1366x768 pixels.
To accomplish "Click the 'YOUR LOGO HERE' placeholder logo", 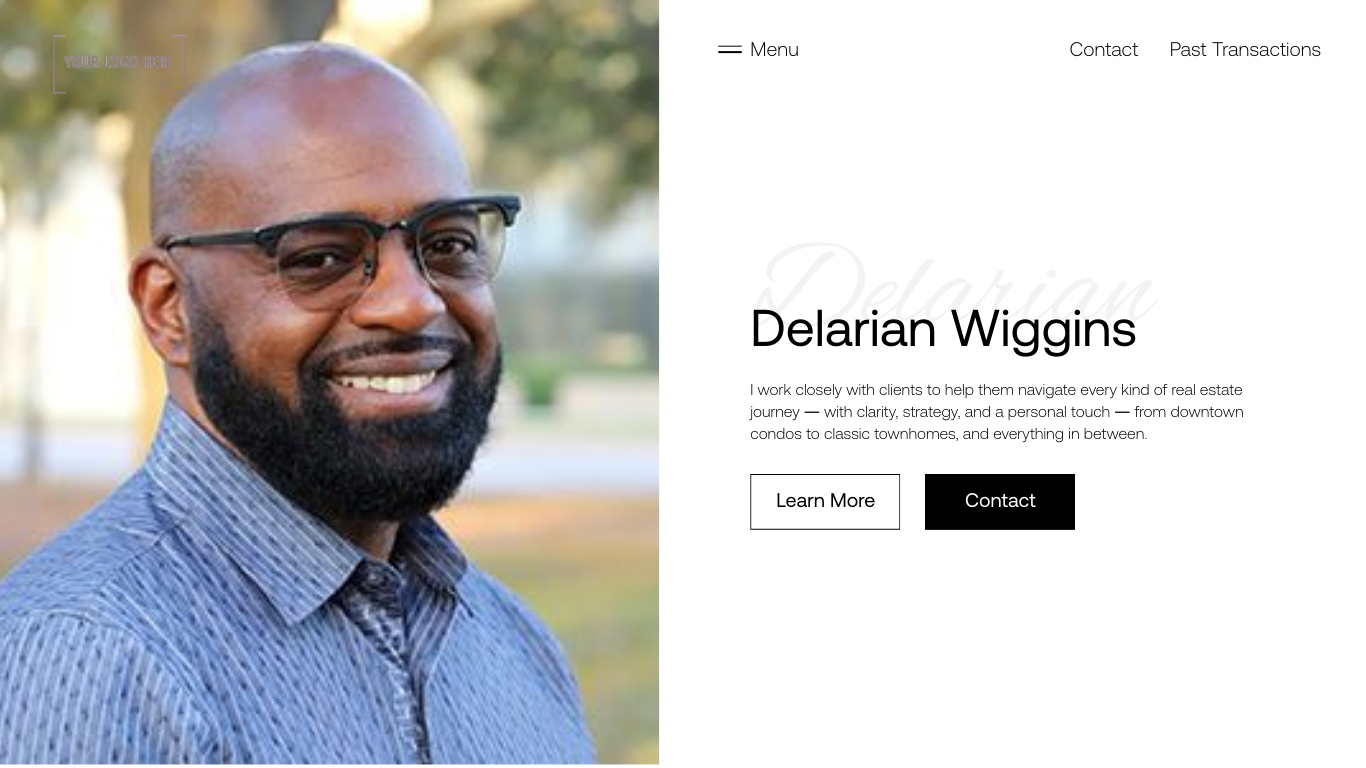I will 120,63.
